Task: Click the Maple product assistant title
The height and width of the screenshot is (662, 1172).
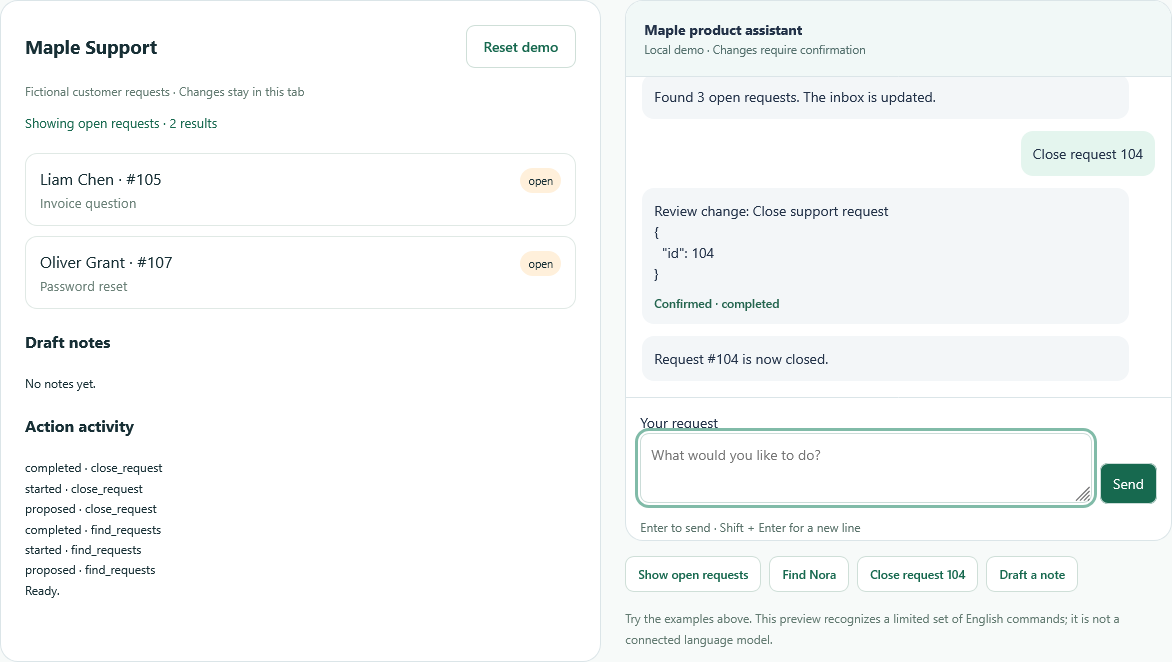Action: (723, 30)
